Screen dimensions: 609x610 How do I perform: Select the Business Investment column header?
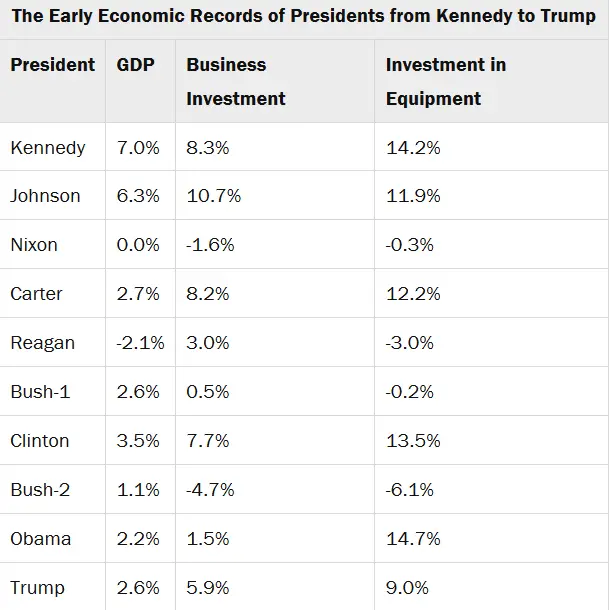point(236,81)
